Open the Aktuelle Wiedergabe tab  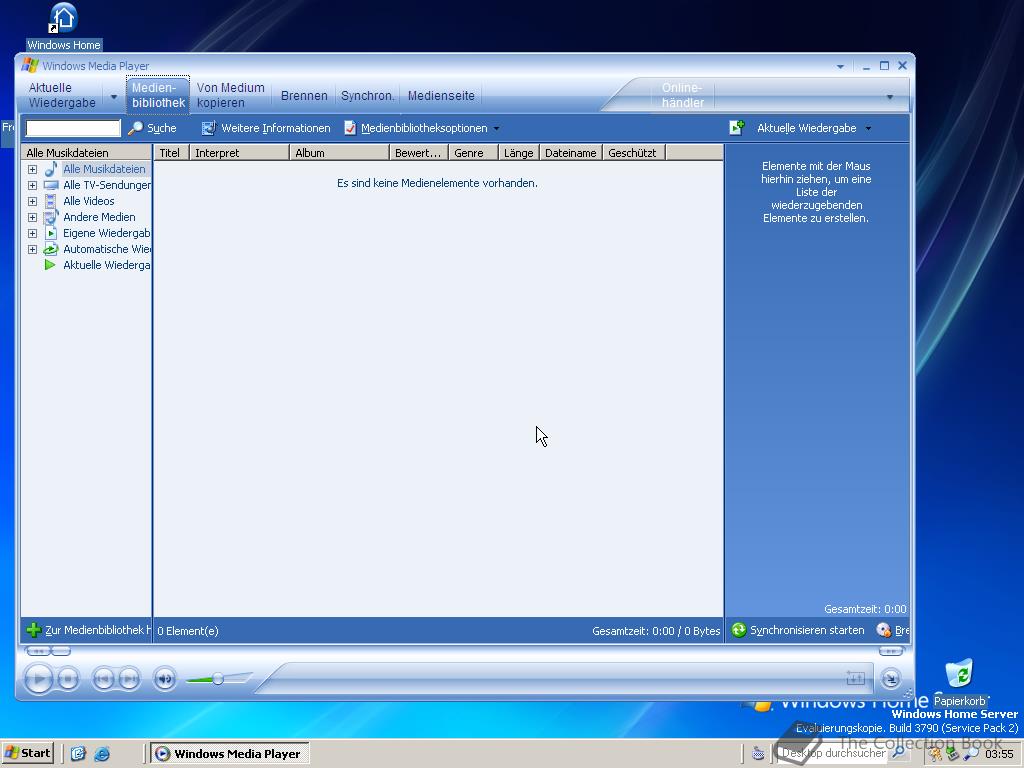[x=62, y=95]
